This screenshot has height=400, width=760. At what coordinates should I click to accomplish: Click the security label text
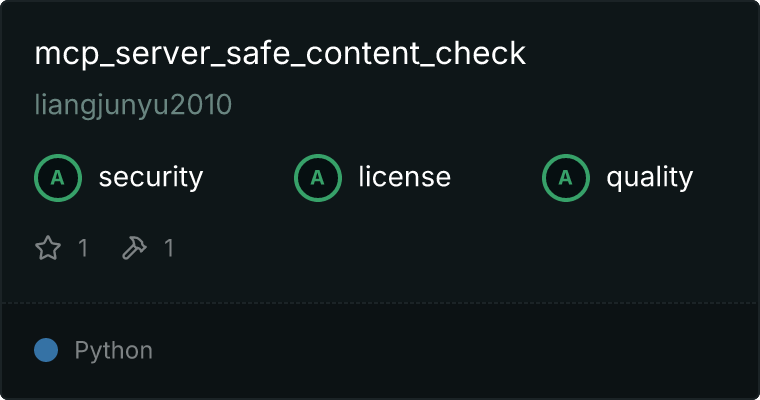(x=151, y=178)
